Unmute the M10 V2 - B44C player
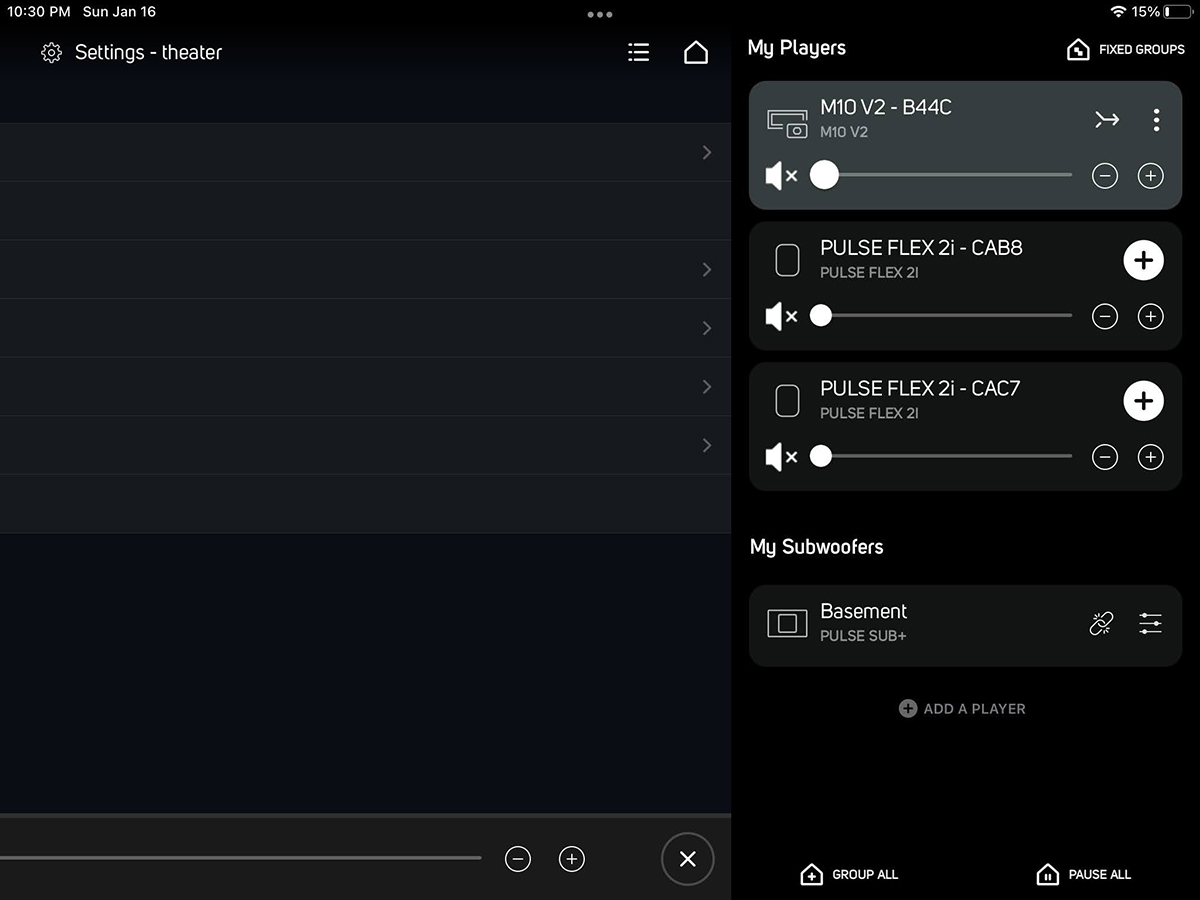The image size is (1200, 900). 781,176
